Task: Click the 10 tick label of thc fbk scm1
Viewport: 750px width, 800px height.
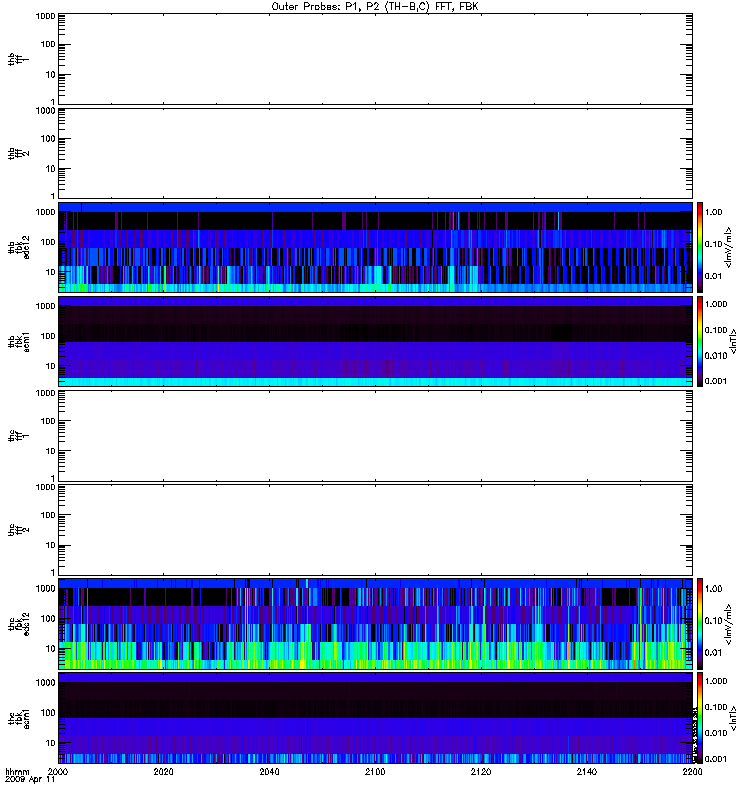Action: (51, 743)
